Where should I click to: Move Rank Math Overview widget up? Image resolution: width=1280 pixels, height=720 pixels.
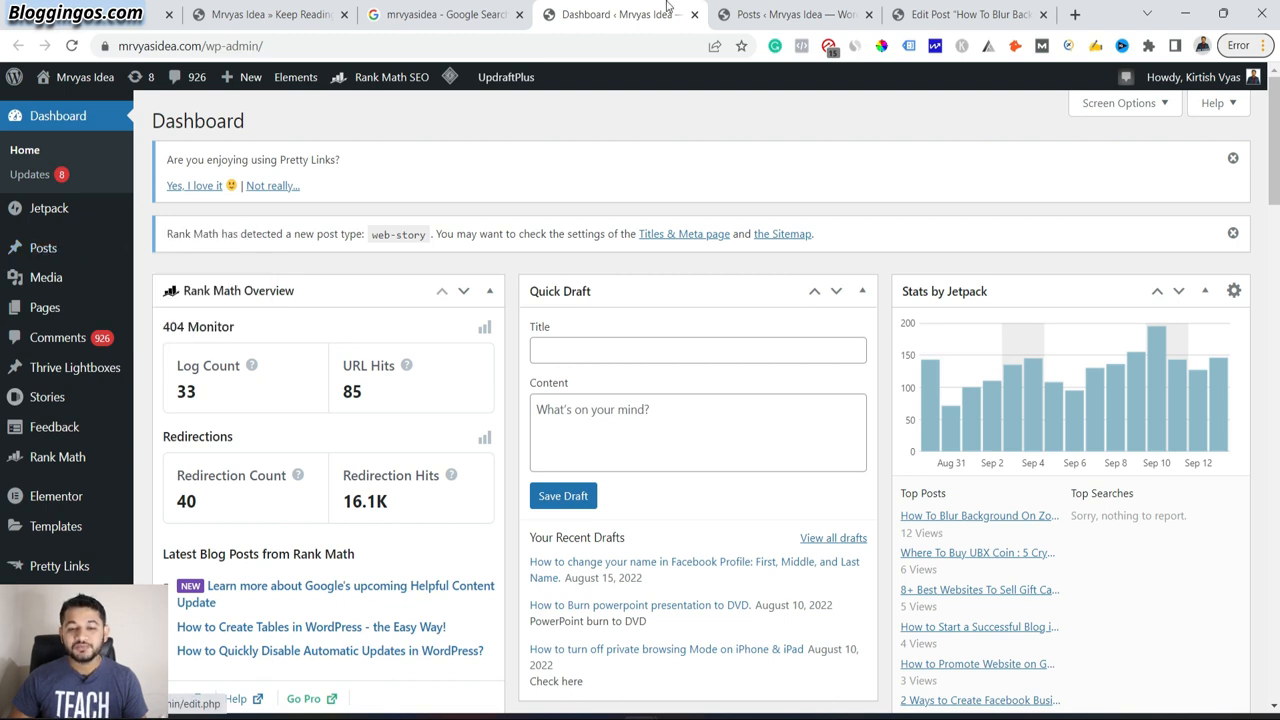(442, 291)
